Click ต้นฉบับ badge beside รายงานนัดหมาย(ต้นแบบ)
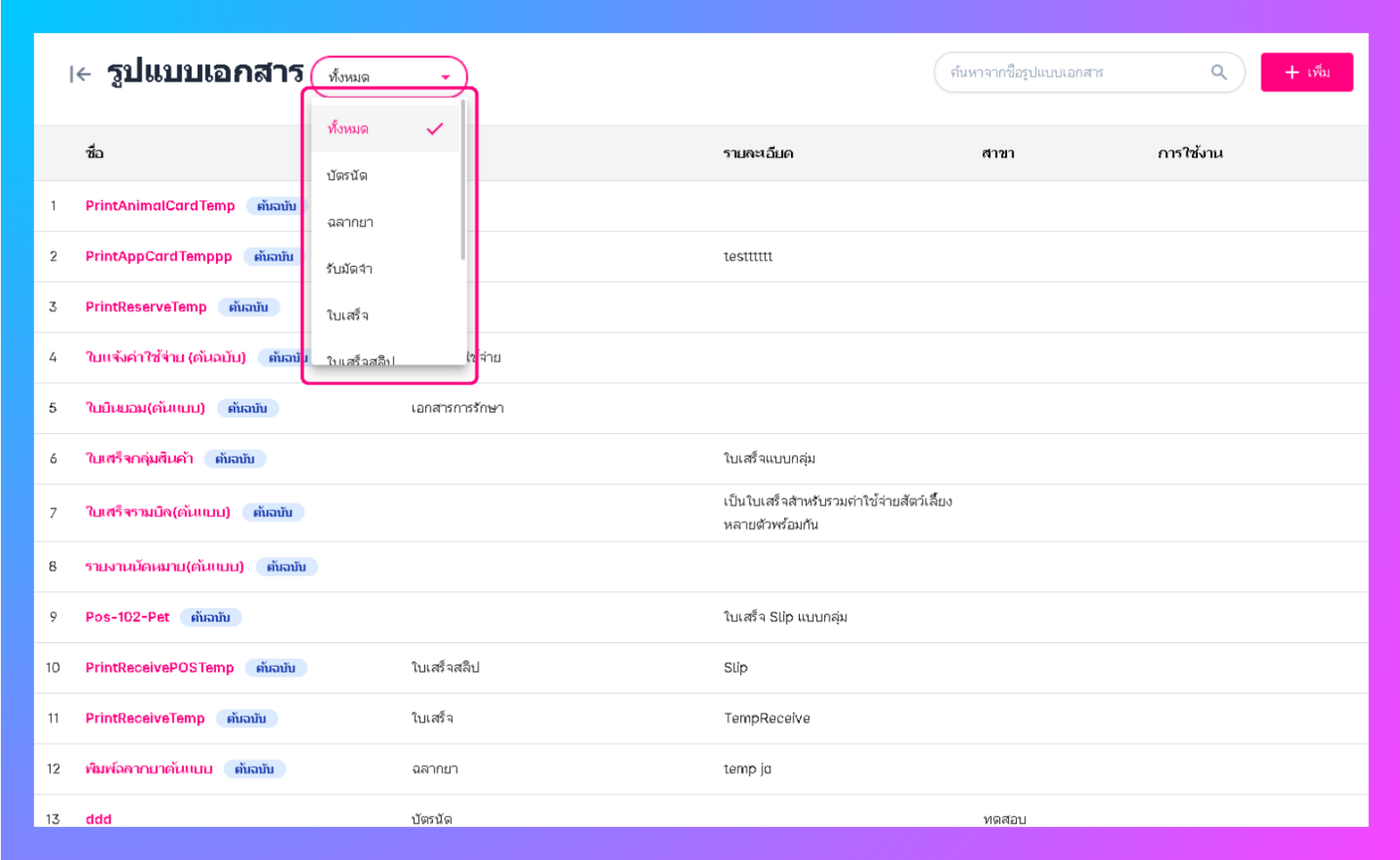The height and width of the screenshot is (860, 1400). click(x=287, y=567)
